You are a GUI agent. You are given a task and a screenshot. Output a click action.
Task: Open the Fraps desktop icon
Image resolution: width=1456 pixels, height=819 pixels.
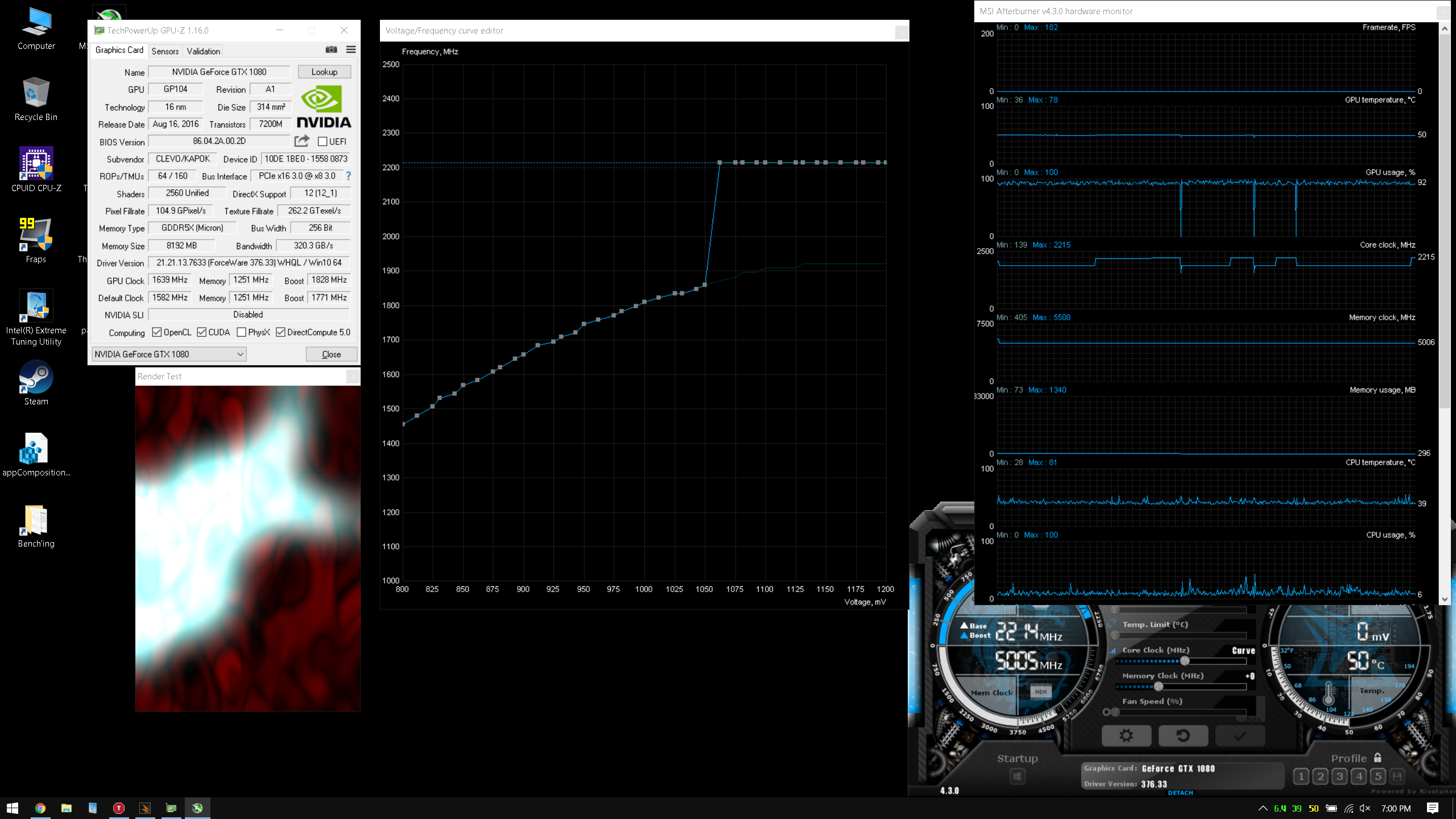click(36, 241)
